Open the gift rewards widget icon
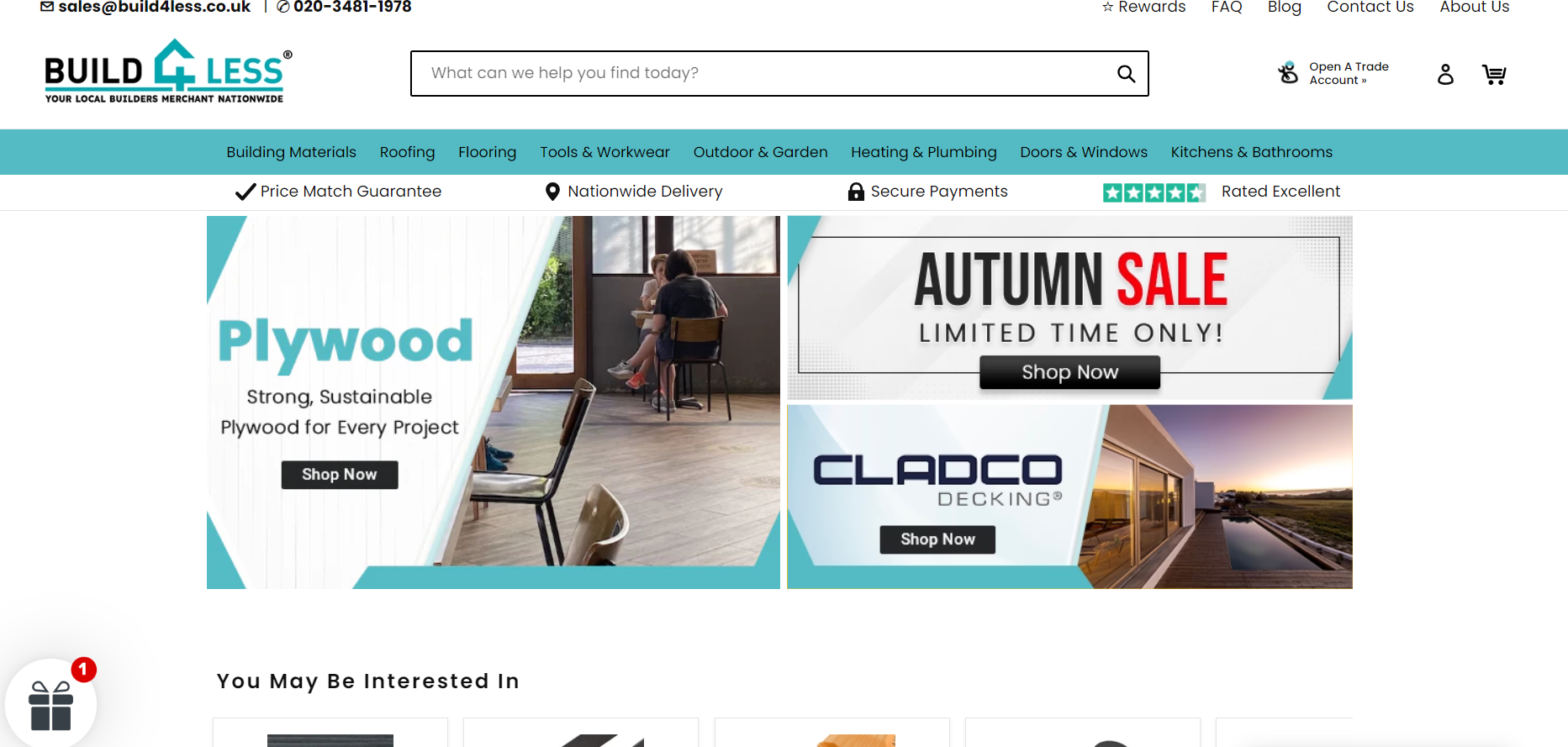Image resolution: width=1568 pixels, height=747 pixels. [x=50, y=704]
